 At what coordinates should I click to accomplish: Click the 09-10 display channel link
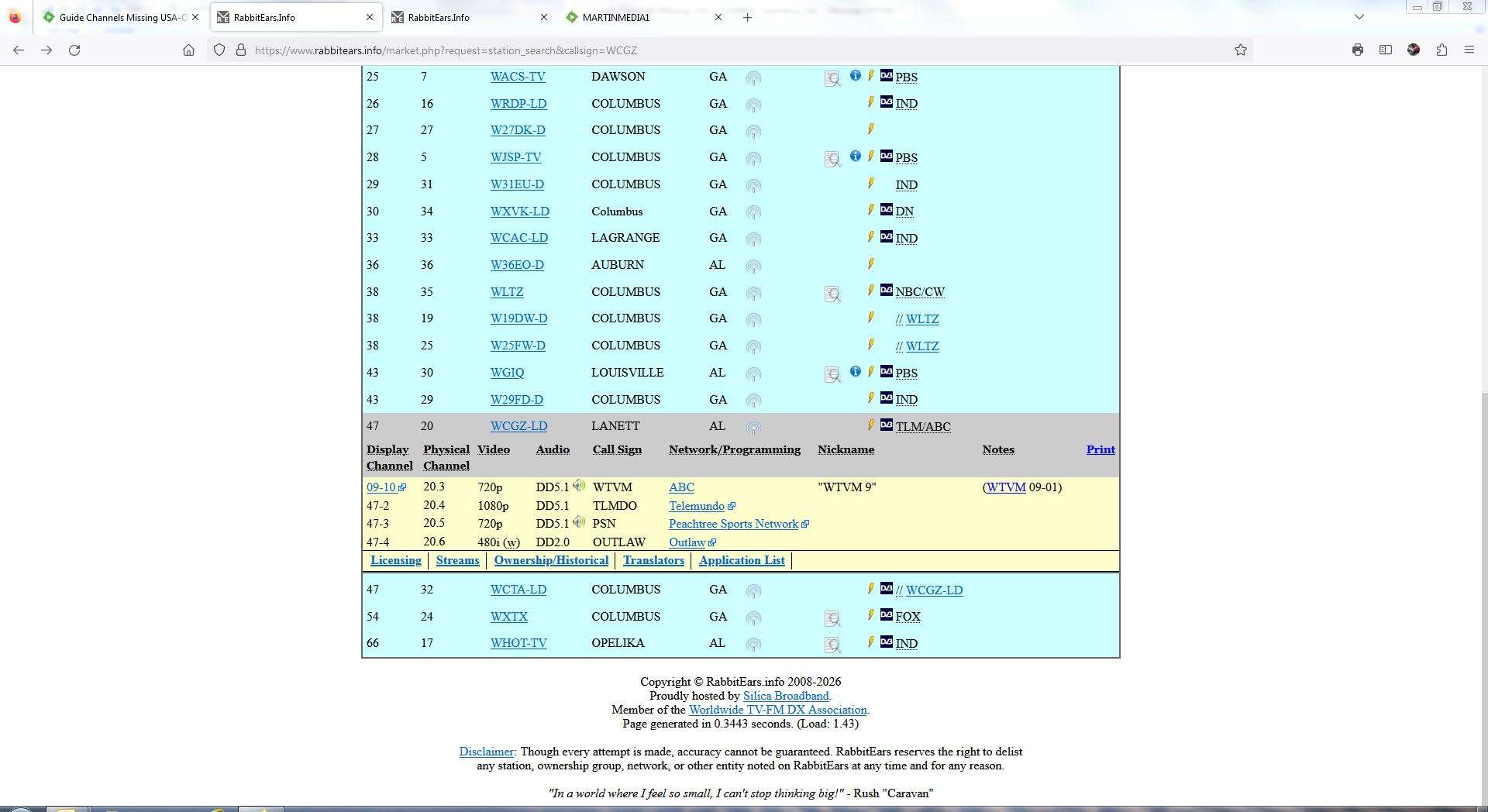click(386, 487)
